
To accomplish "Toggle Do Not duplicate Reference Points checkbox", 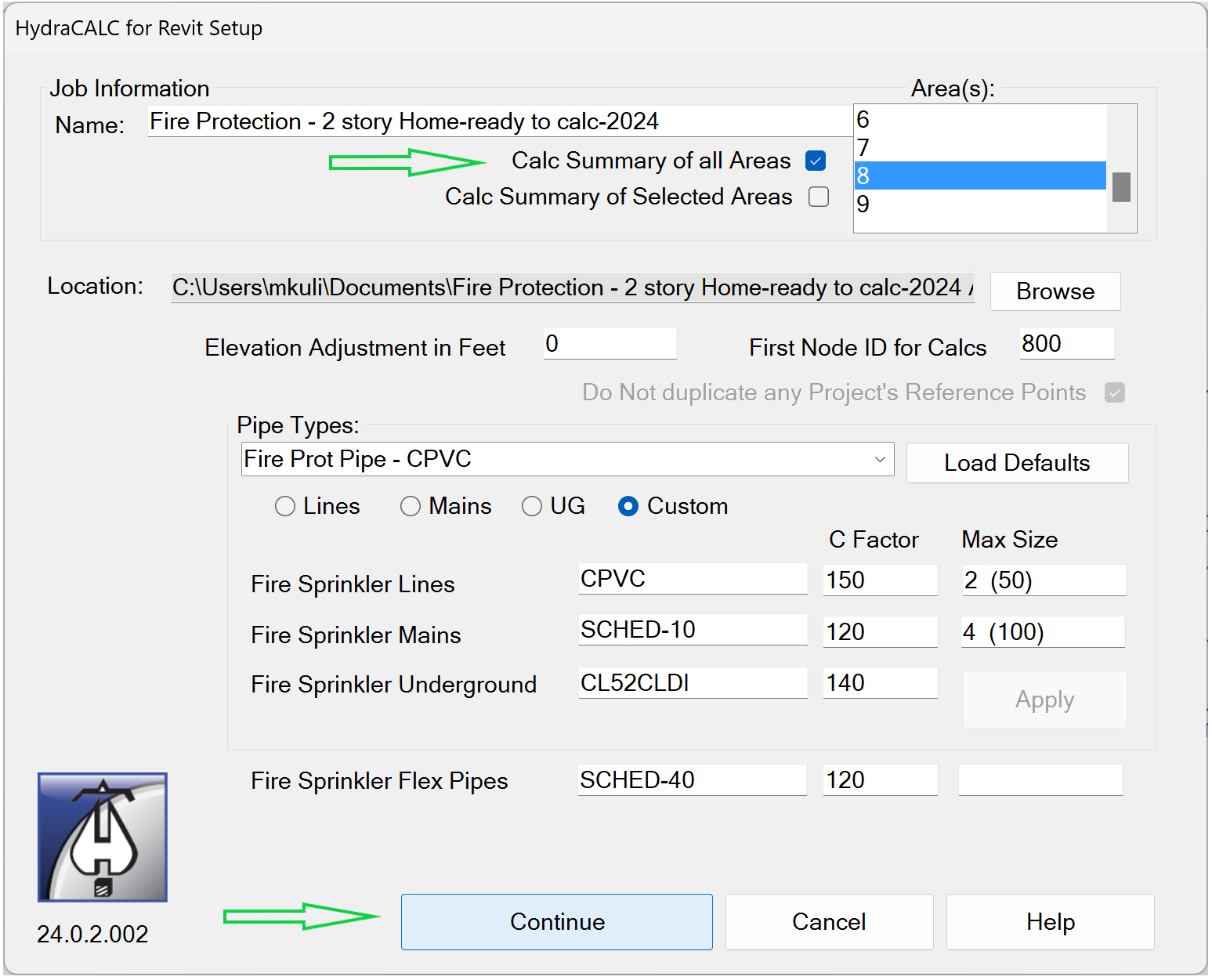I will [1115, 392].
